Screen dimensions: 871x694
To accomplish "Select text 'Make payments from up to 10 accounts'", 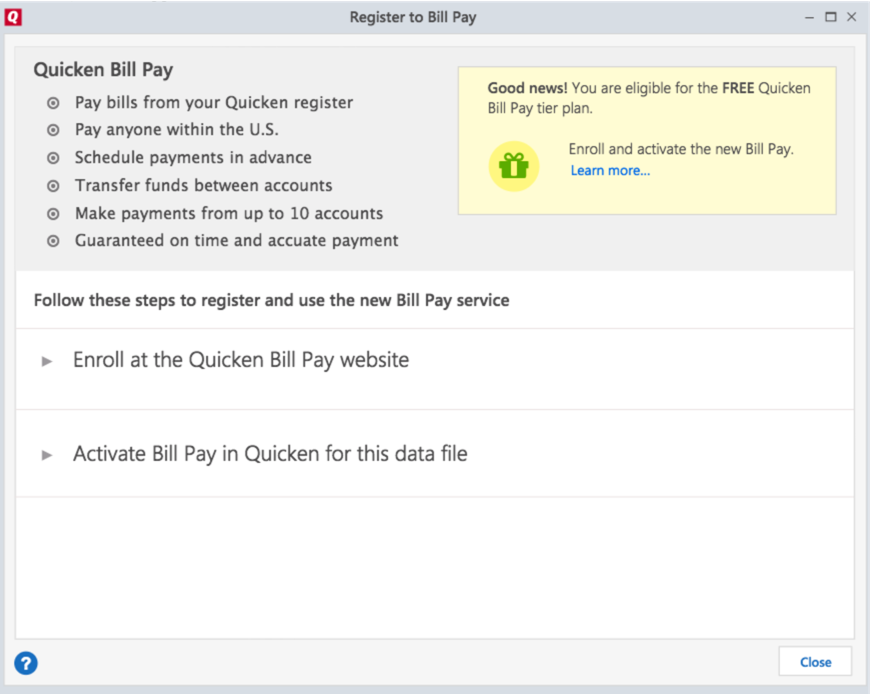I will tap(229, 213).
